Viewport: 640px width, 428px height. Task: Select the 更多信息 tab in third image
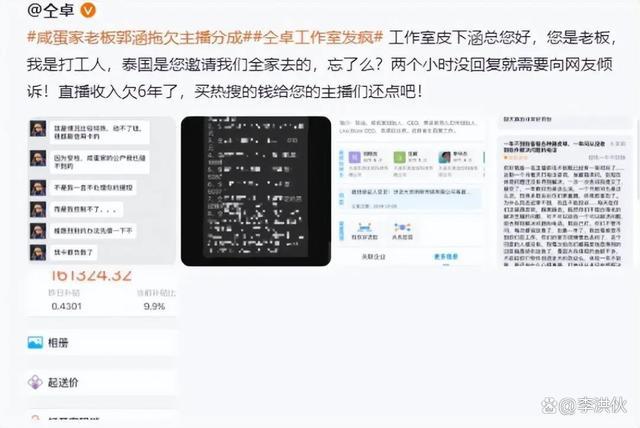(x=446, y=256)
